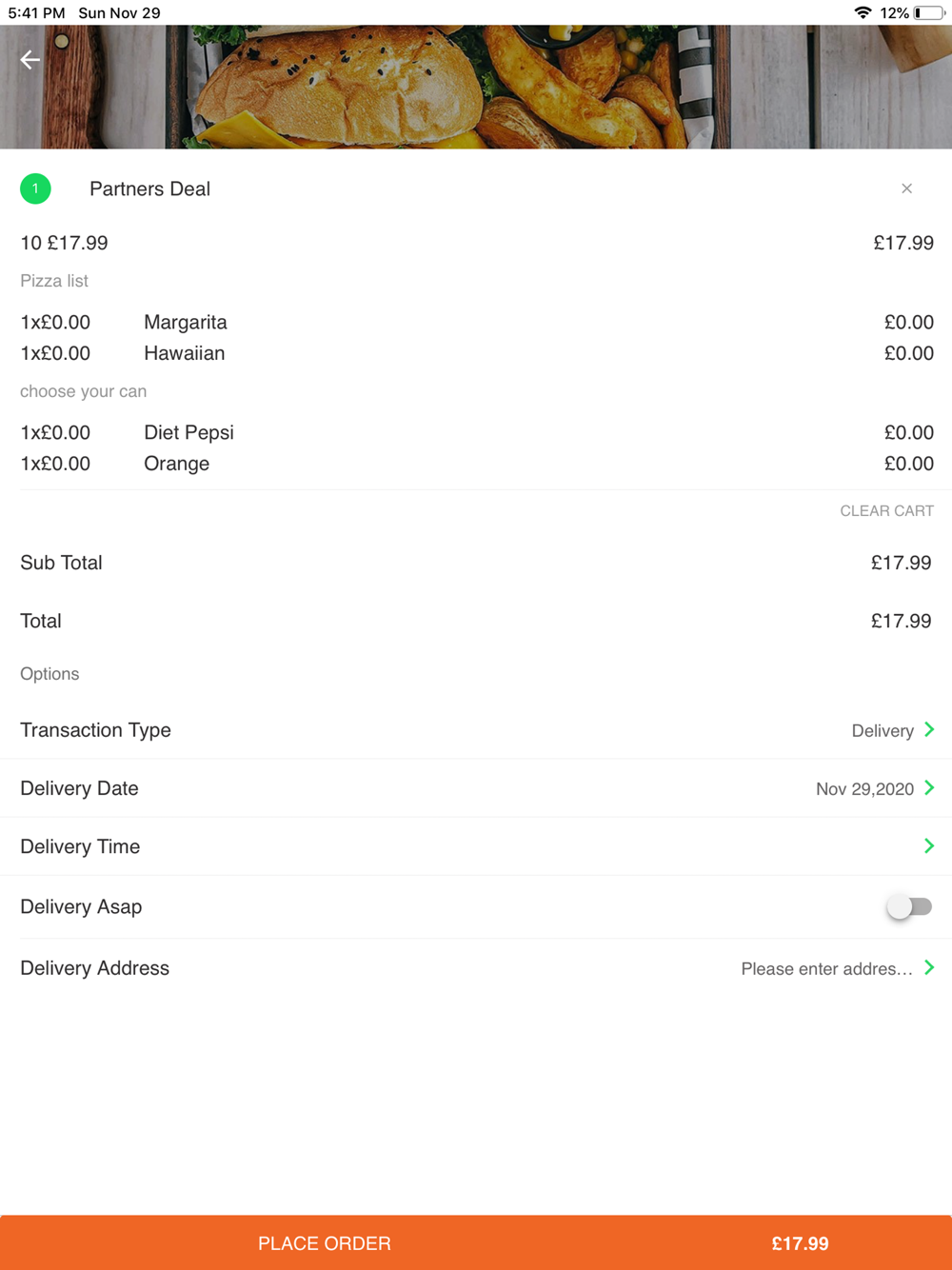Viewport: 952px width, 1270px height.
Task: Expand the Delivery Date picker arrow
Action: pos(929,788)
